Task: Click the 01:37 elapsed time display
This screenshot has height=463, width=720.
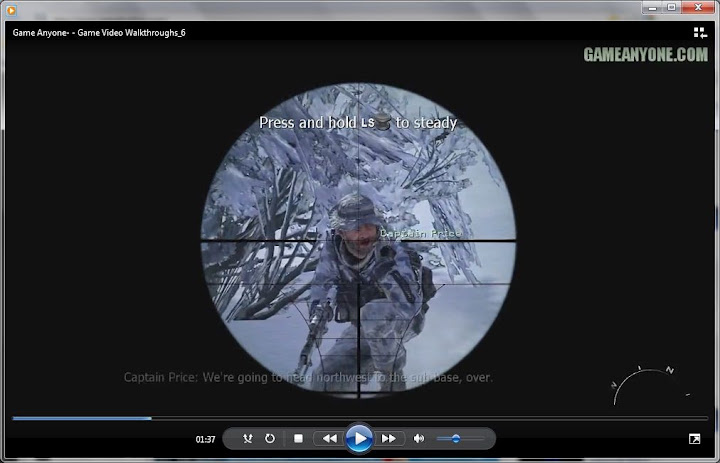Action: [205, 440]
